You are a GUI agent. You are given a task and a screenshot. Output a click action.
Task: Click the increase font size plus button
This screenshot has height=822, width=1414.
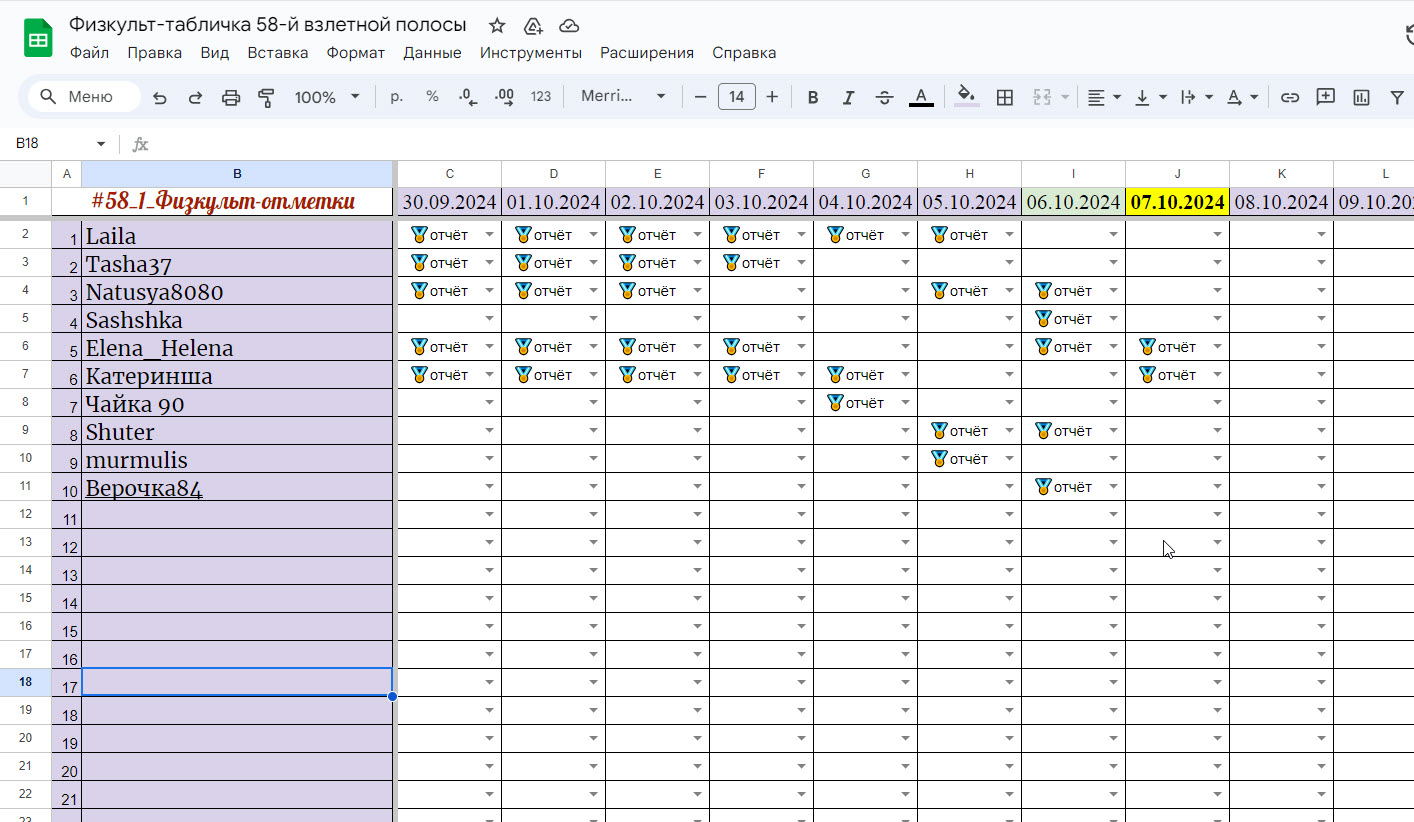772,97
